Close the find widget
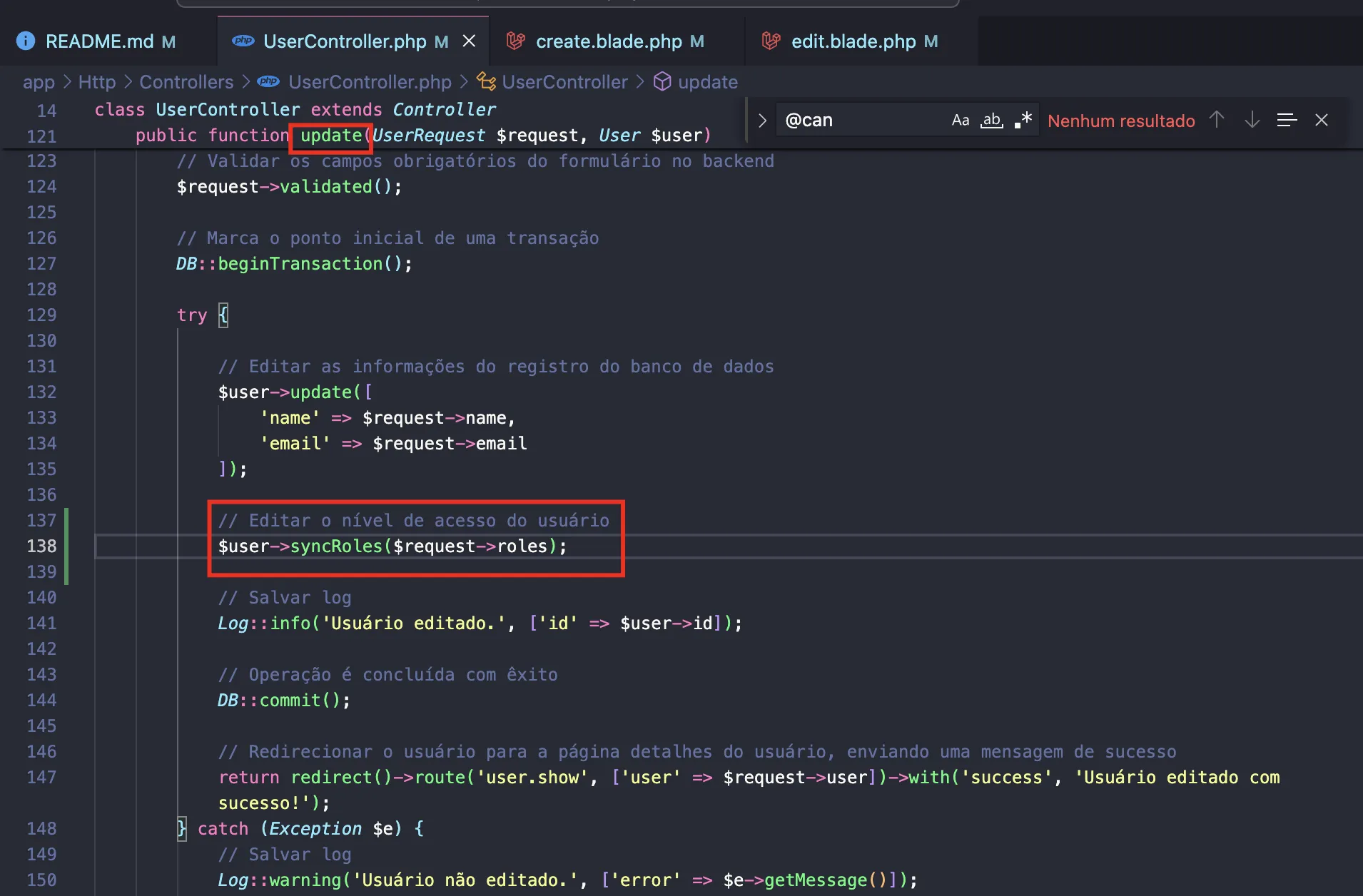The height and width of the screenshot is (896, 1363). (1322, 120)
